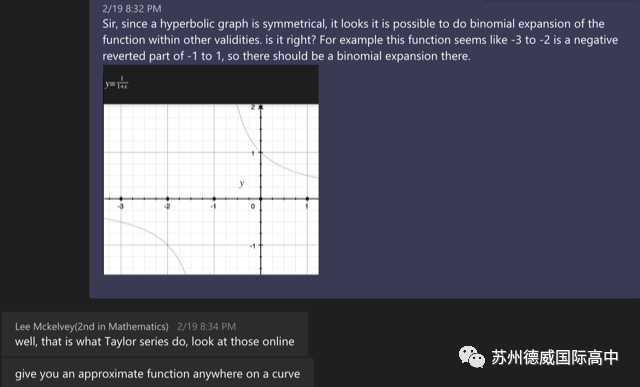Click the y=1/(1+x) formula label

pos(116,83)
